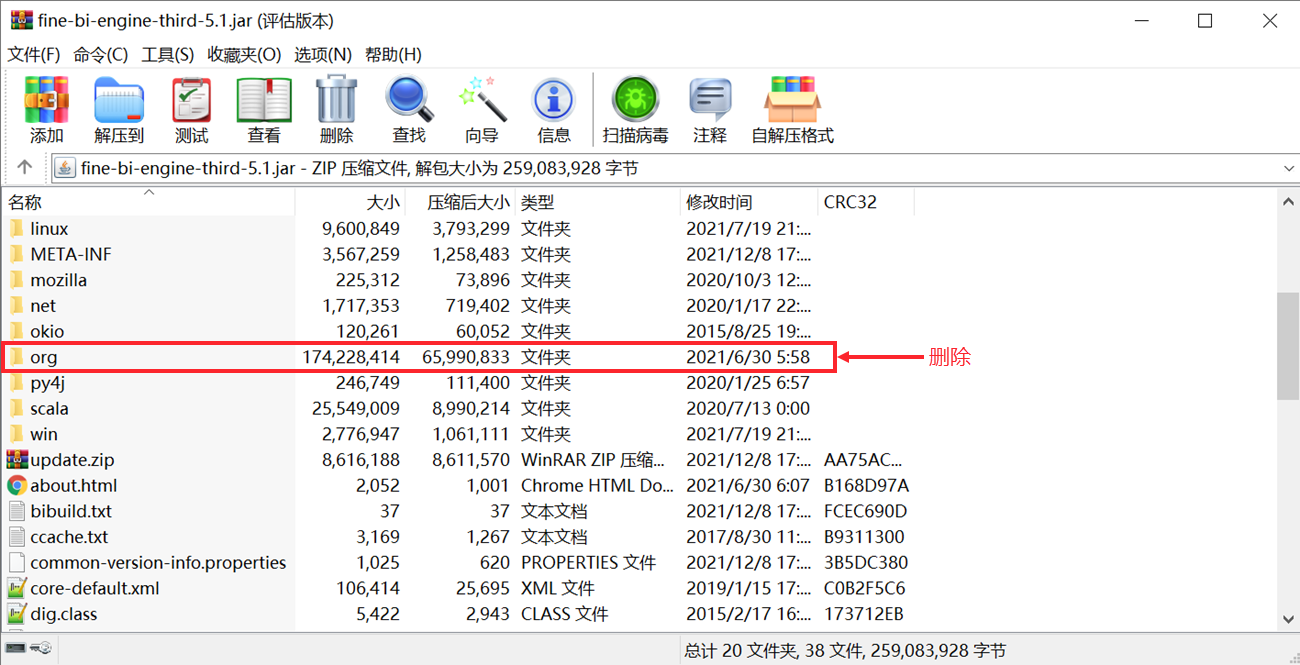Select the net folder name
The width and height of the screenshot is (1300, 665).
[x=43, y=306]
